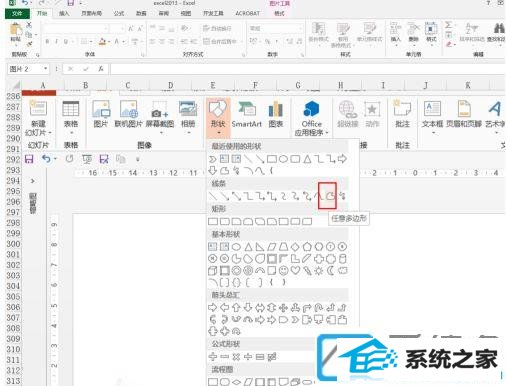Viewport: 506px width, 386px height.
Task: Pick the Scribble shape in Lines section
Action: tap(342, 196)
